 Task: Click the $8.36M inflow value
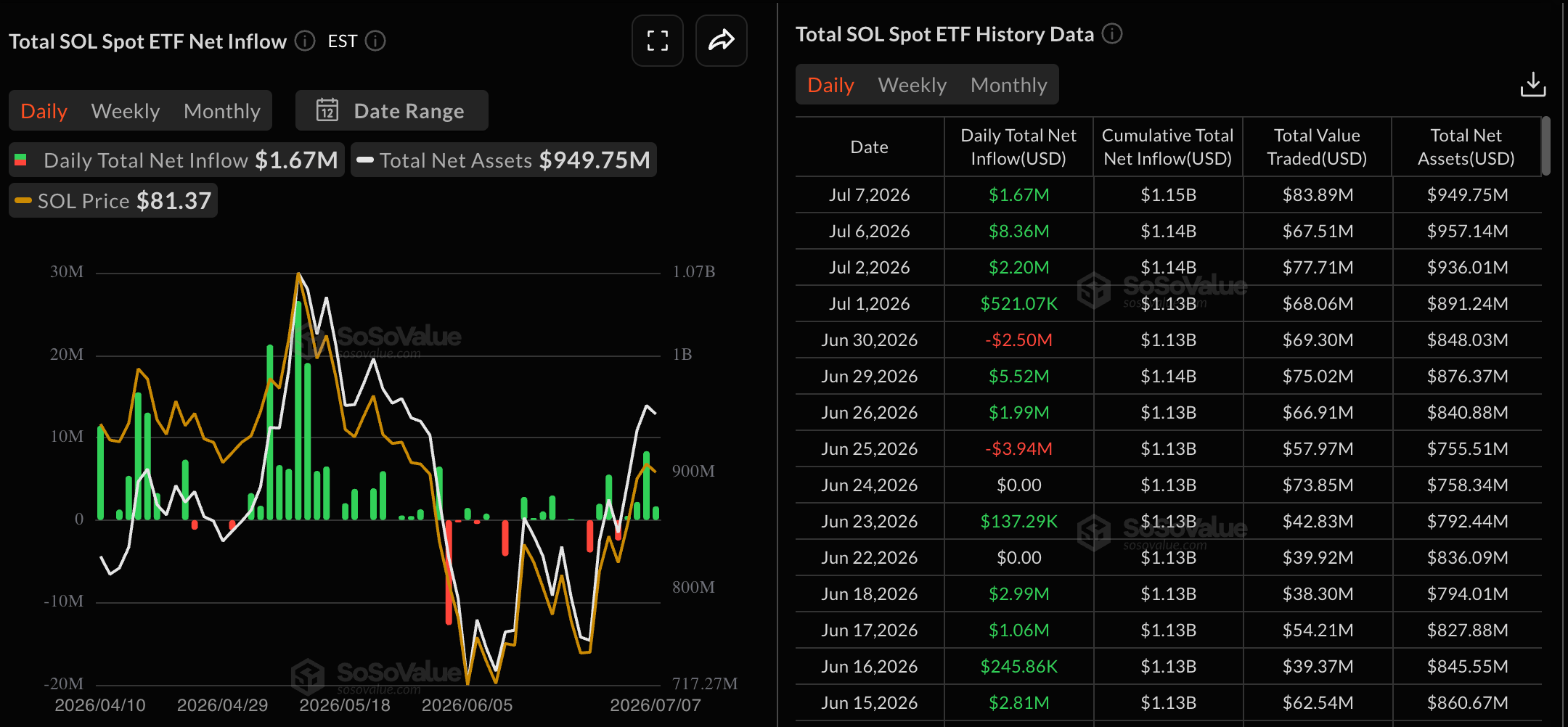1019,231
